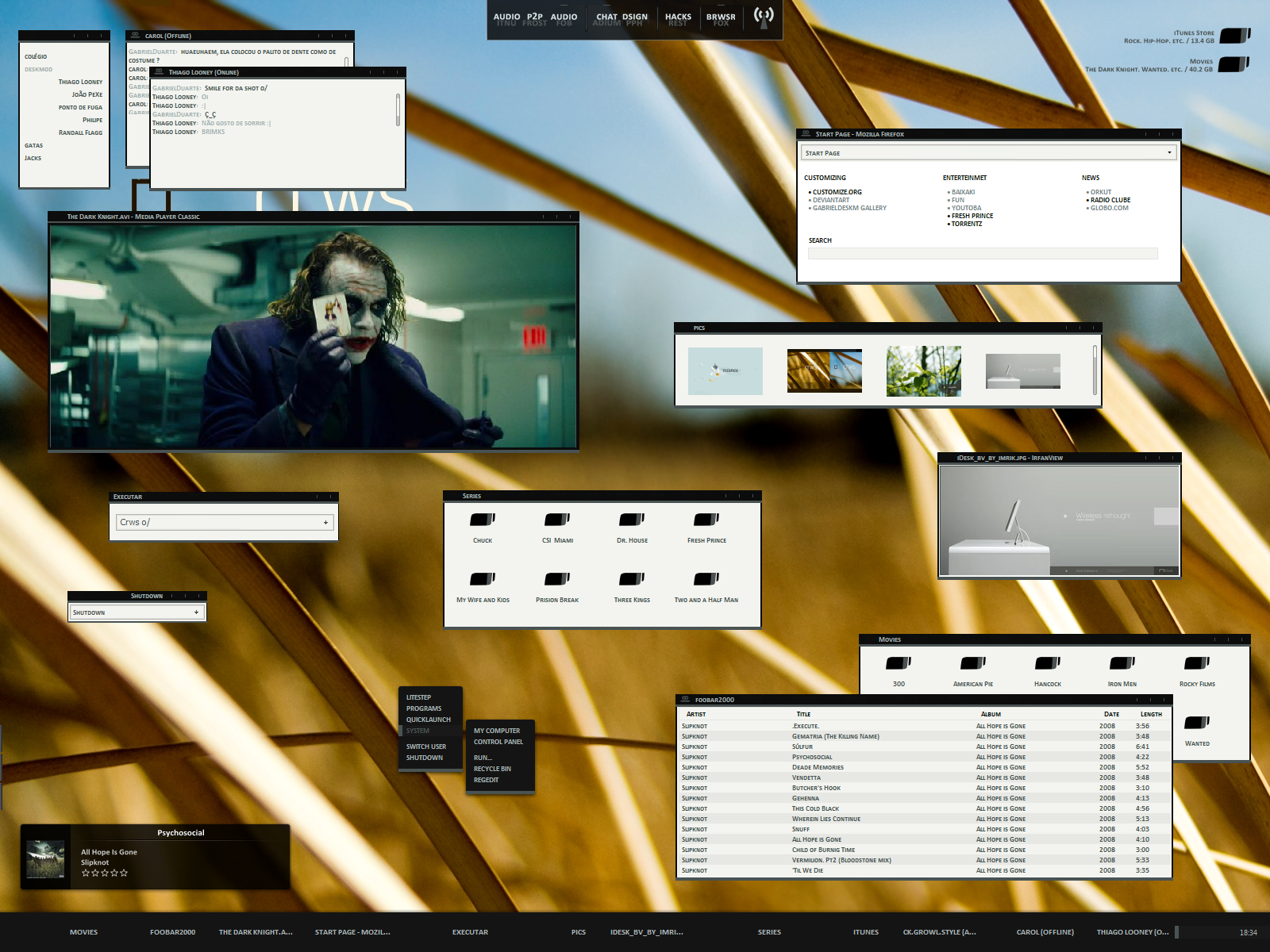1270x952 pixels.
Task: Open the Programs submenu
Action: [424, 708]
